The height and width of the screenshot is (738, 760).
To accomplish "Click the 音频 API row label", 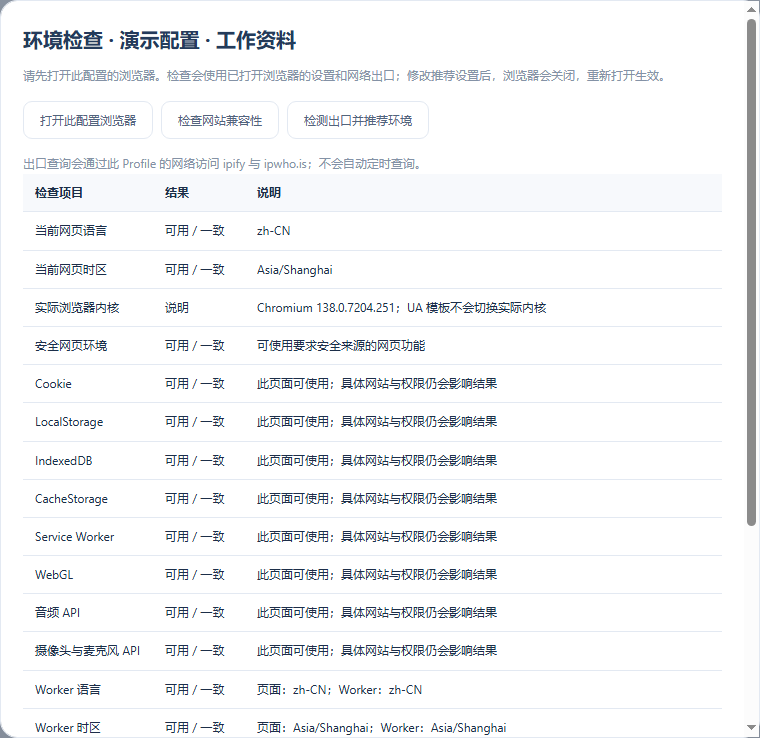I will click(x=58, y=612).
